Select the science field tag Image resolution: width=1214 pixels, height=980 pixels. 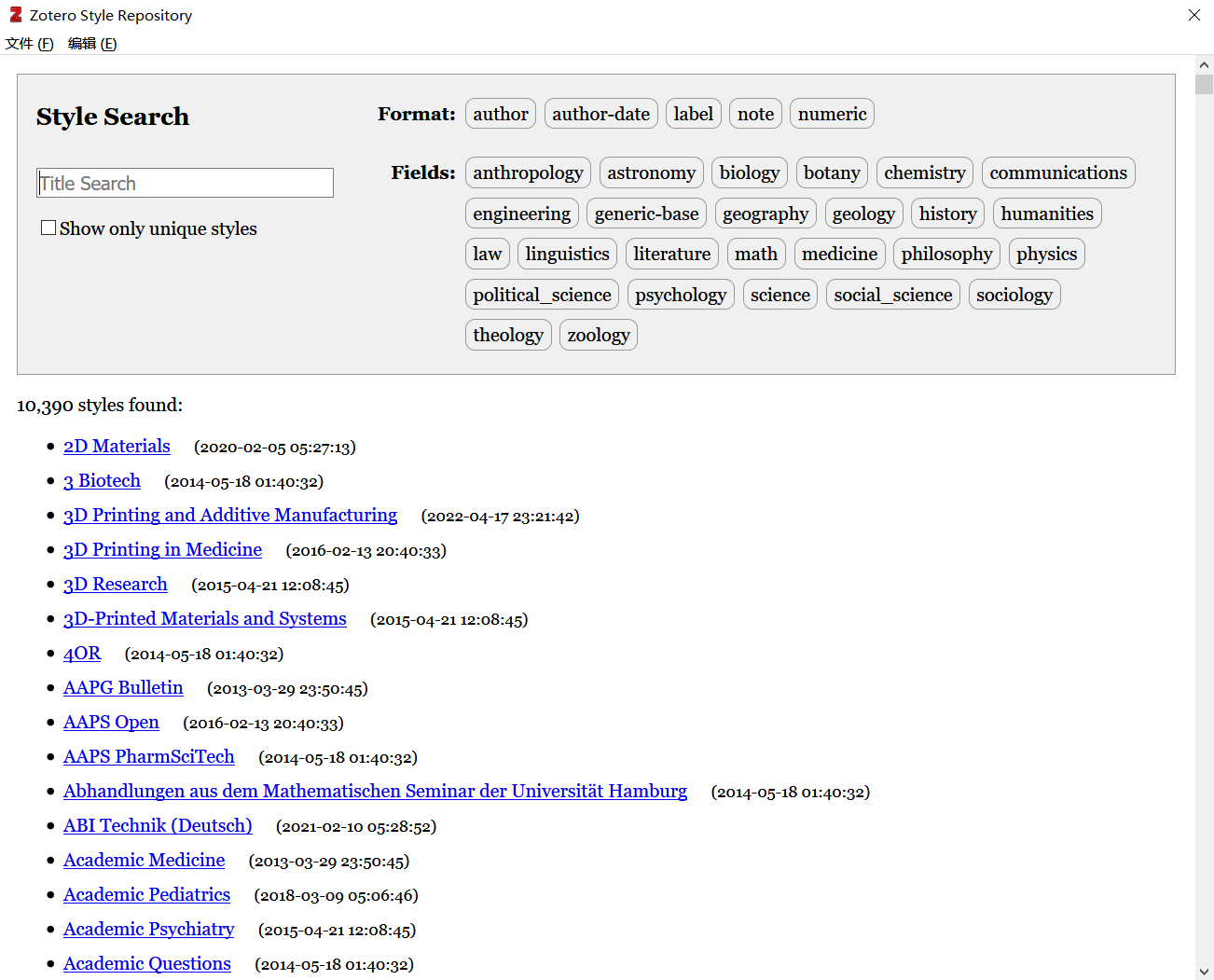[780, 295]
